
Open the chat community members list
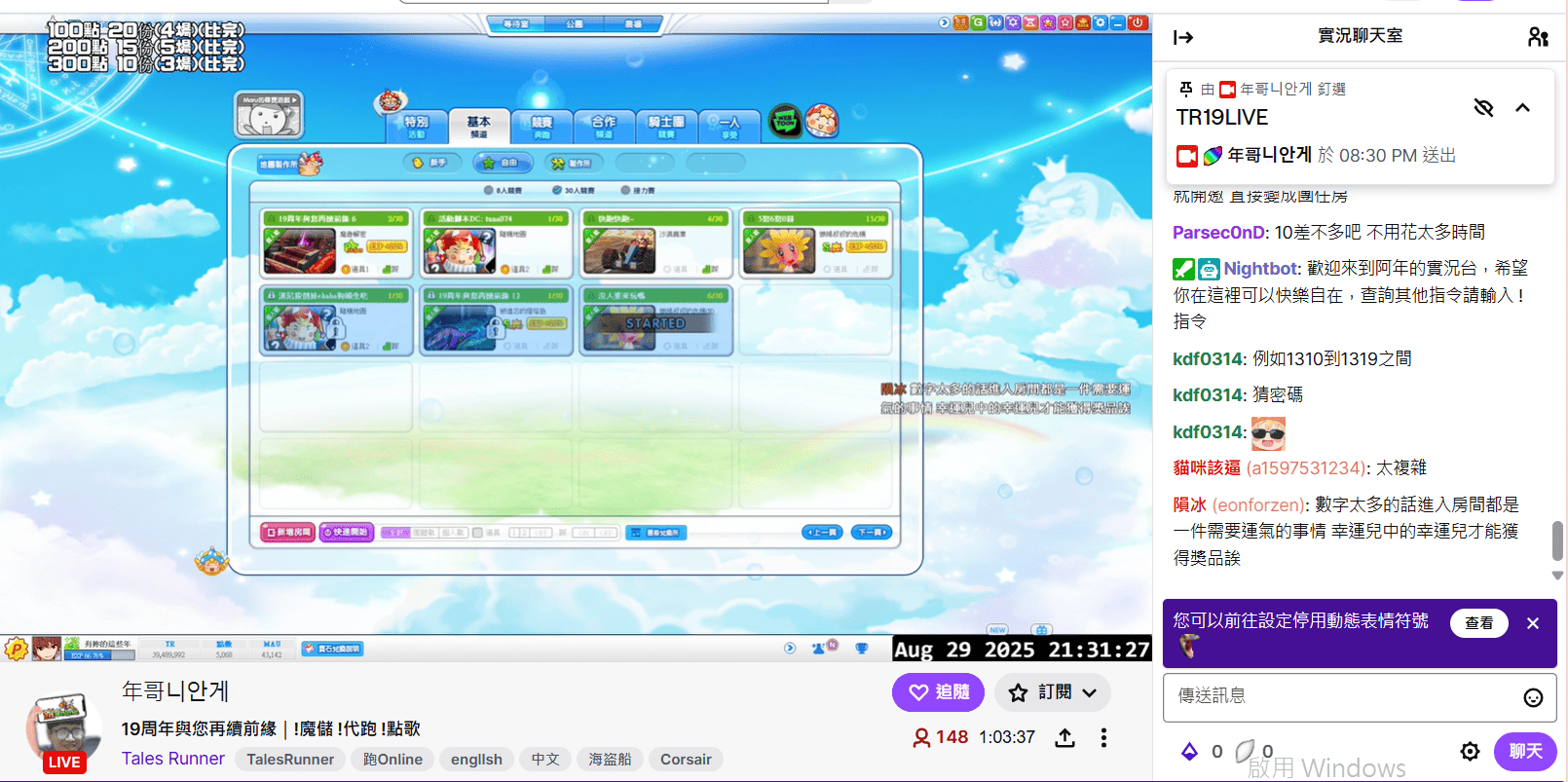[1538, 37]
